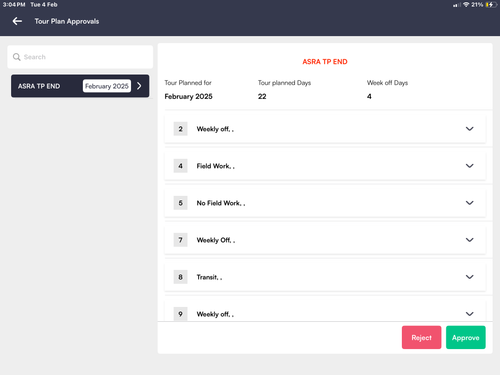Focus the Search input field
This screenshot has height=375, width=500.
pyautogui.click(x=80, y=57)
